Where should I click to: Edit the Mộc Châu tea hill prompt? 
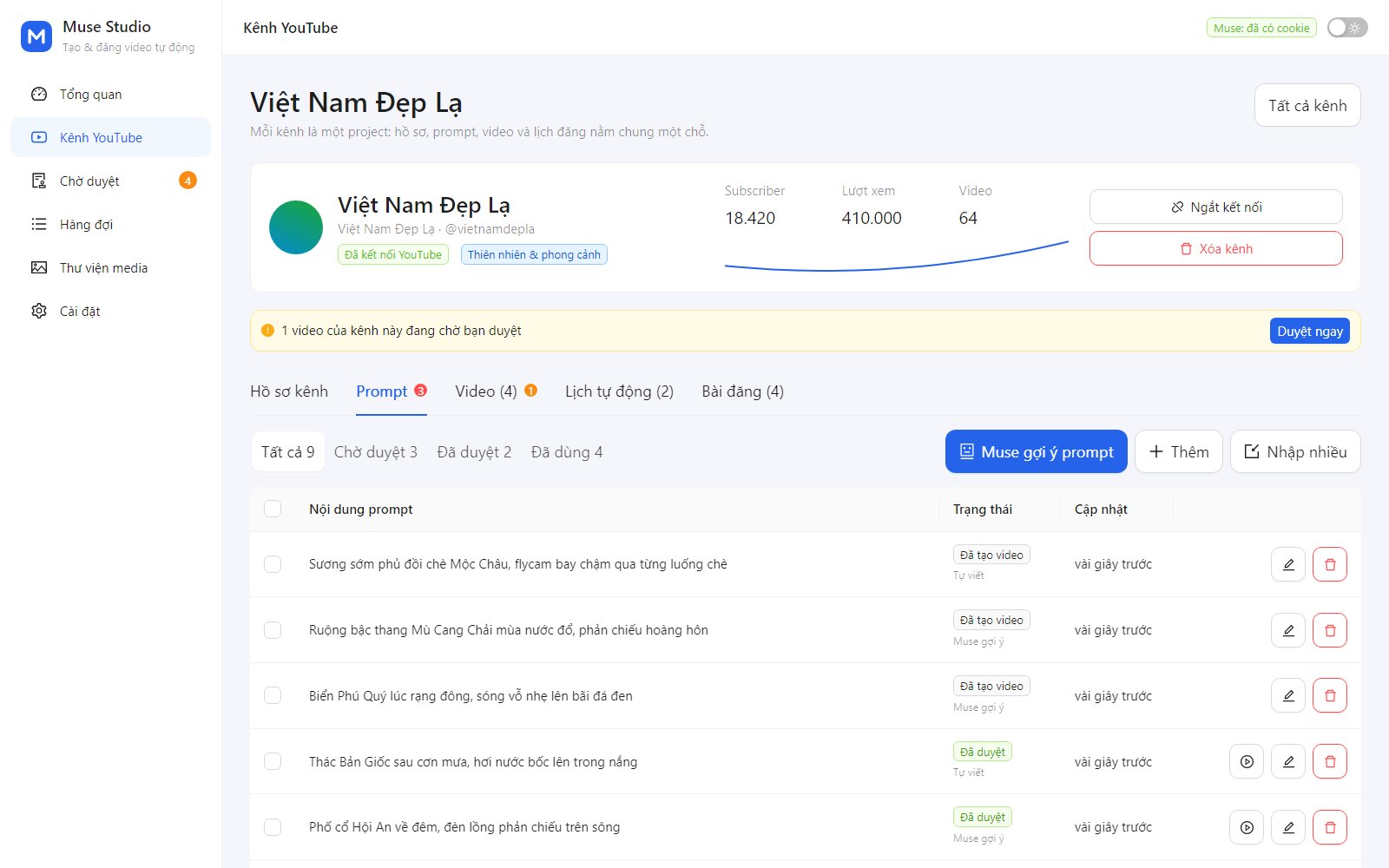(1288, 564)
